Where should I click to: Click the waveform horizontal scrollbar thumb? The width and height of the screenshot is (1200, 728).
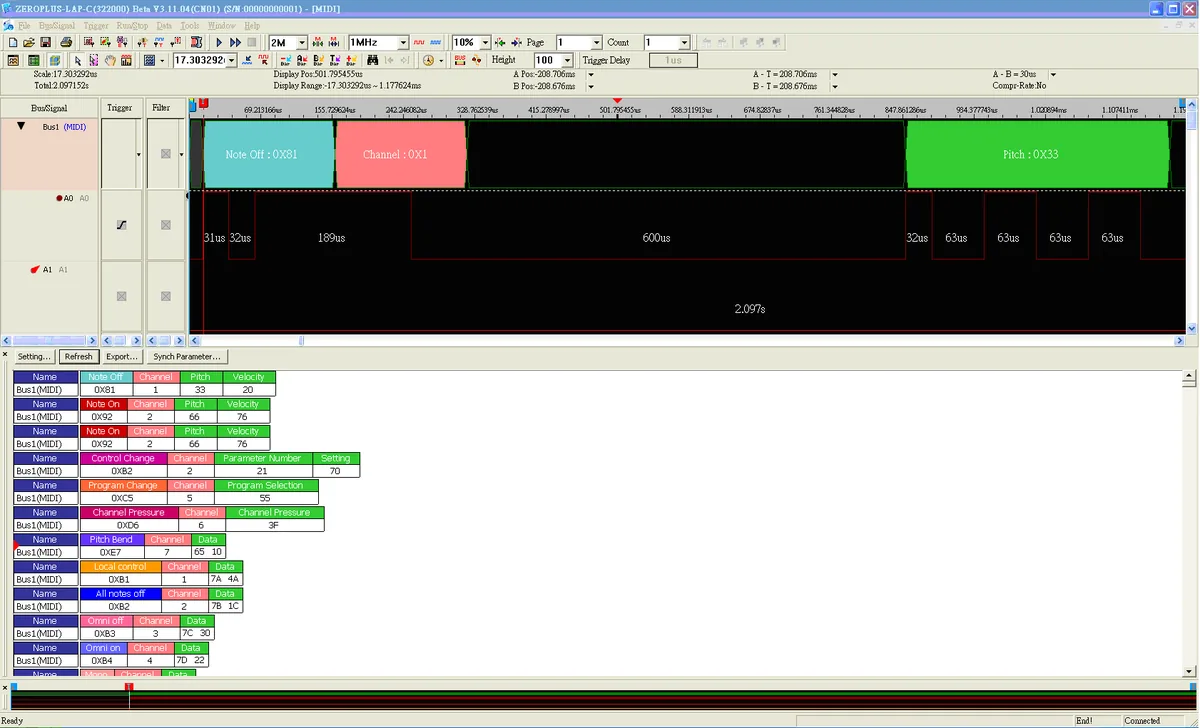301,340
